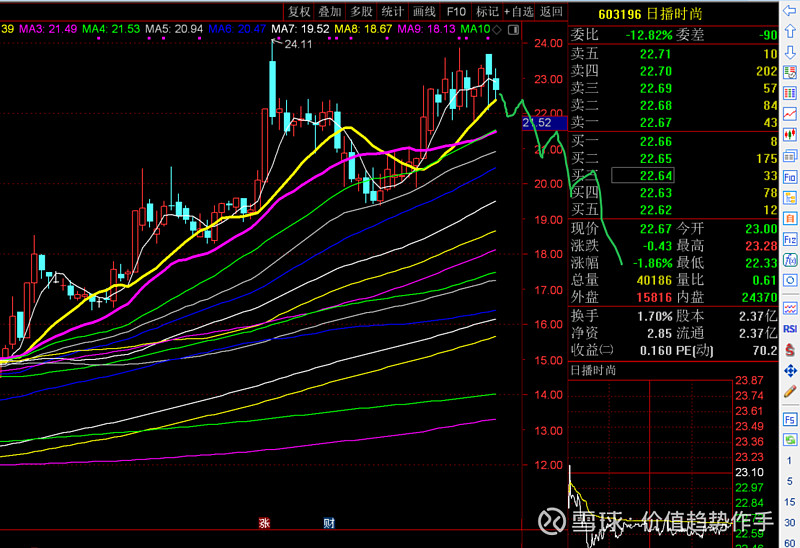Viewport: 800px width, 548px height.
Task: Toggle the panel layout icon beside MA10
Action: coord(513,30)
